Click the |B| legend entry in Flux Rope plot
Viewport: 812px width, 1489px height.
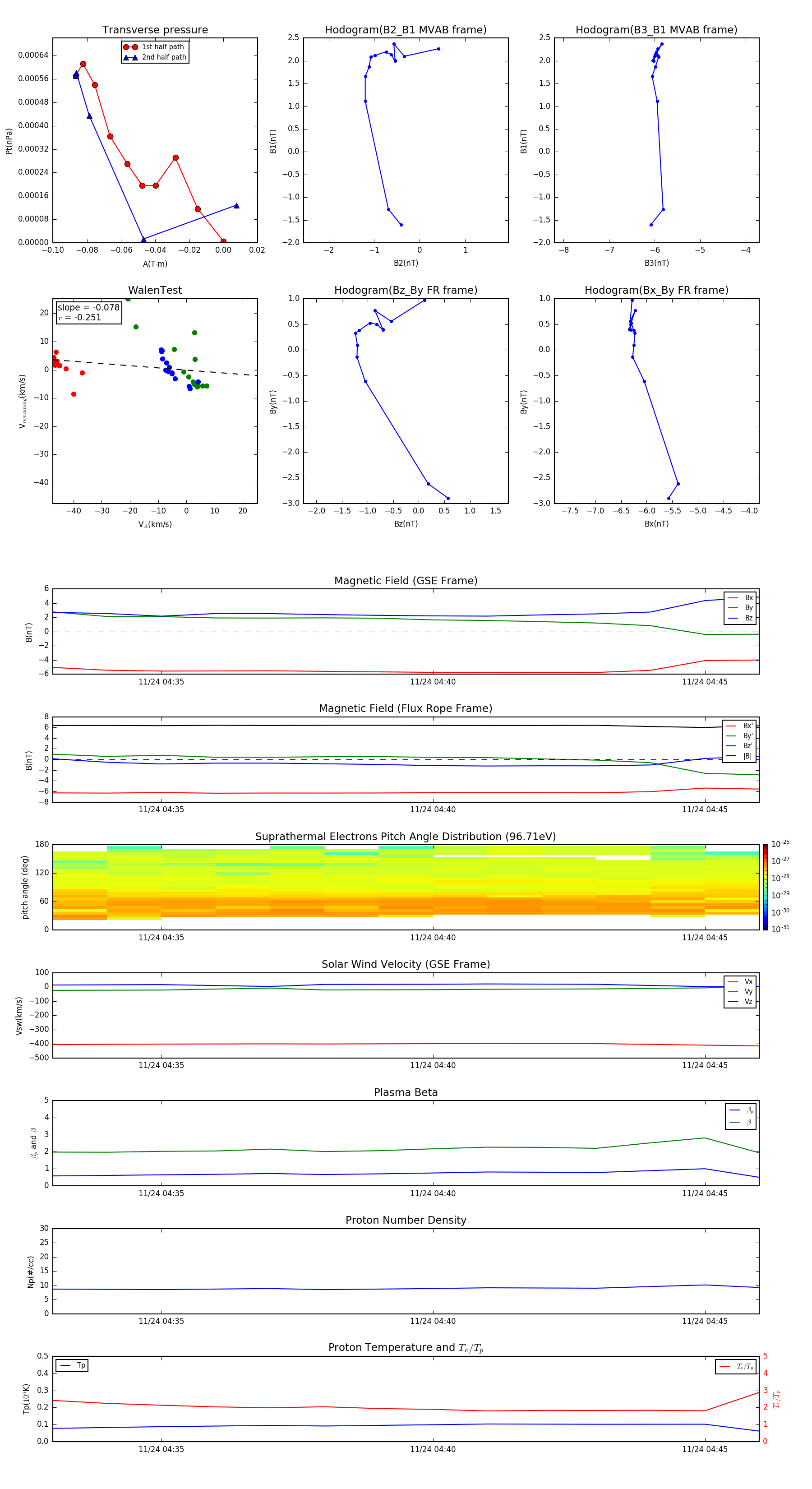[739, 756]
